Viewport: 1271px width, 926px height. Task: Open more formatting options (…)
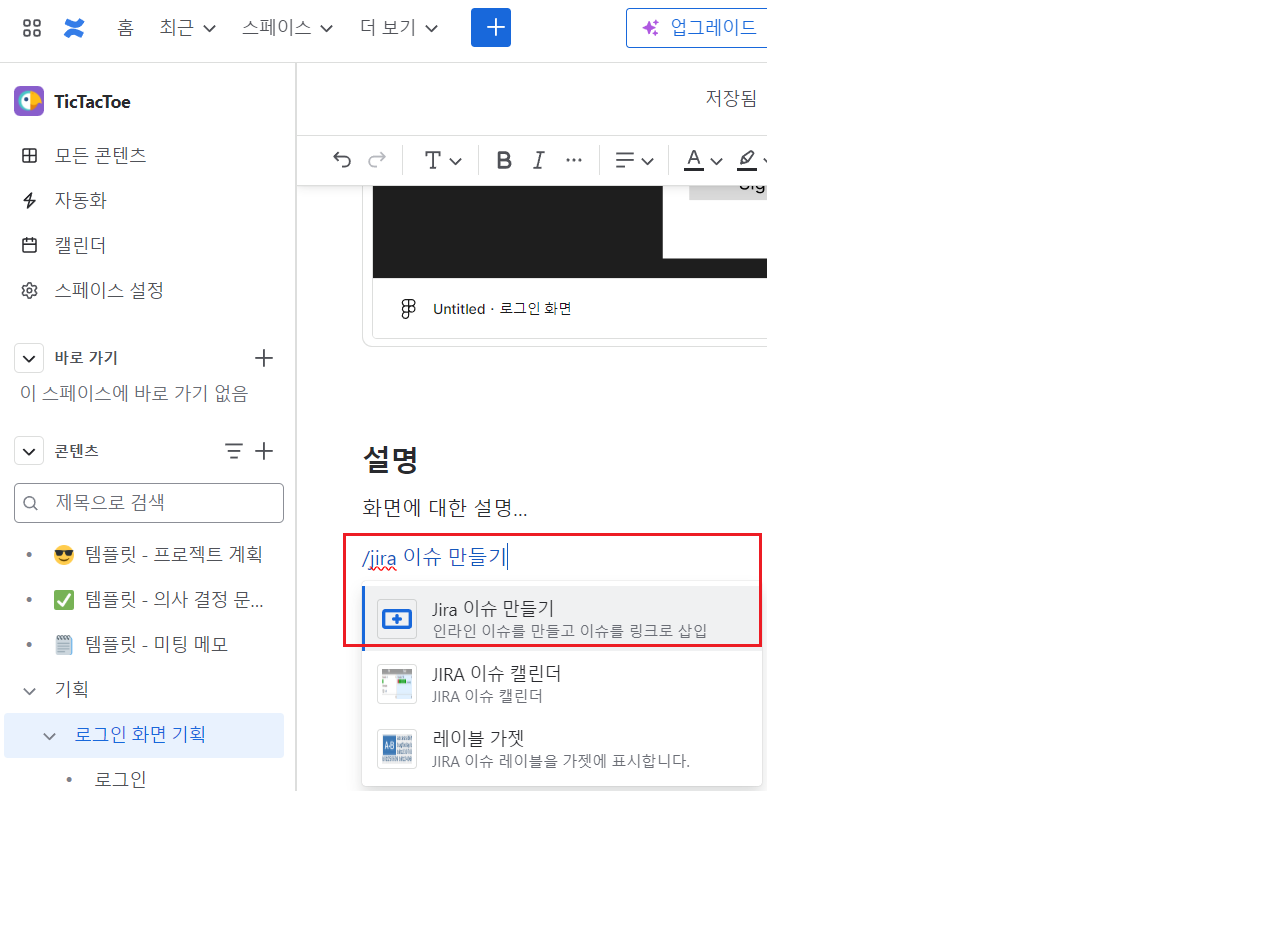pos(574,160)
